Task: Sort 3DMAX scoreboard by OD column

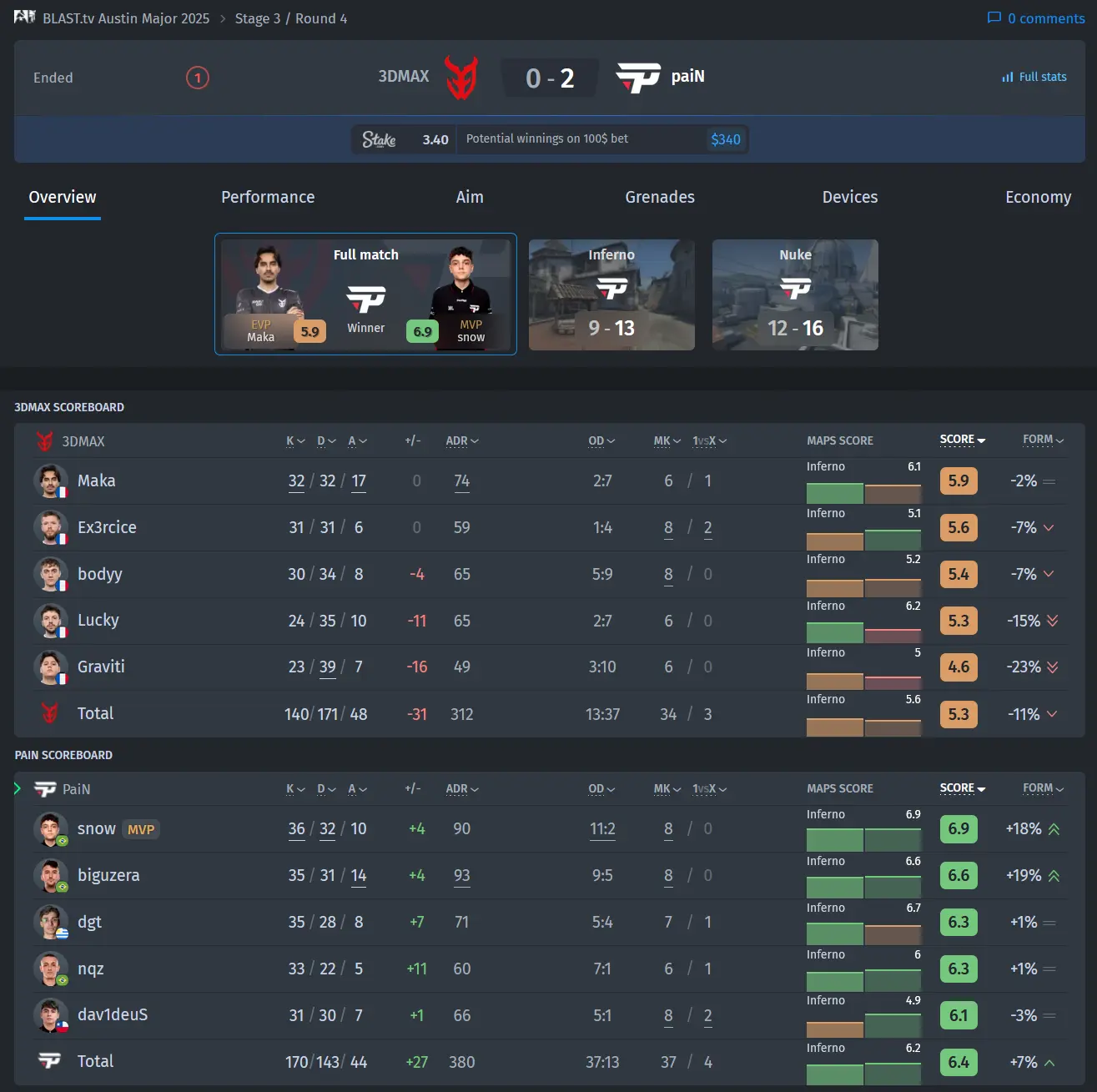Action: tap(601, 440)
